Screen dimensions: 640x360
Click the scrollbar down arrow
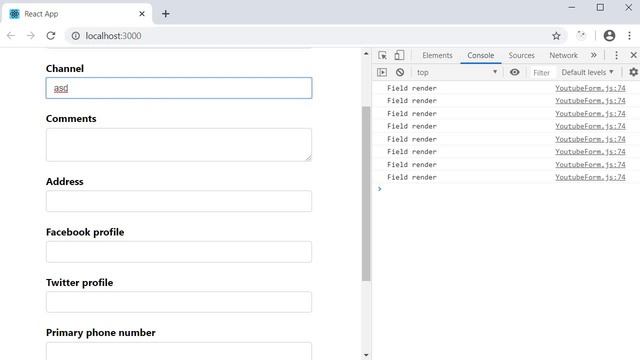pos(366,355)
